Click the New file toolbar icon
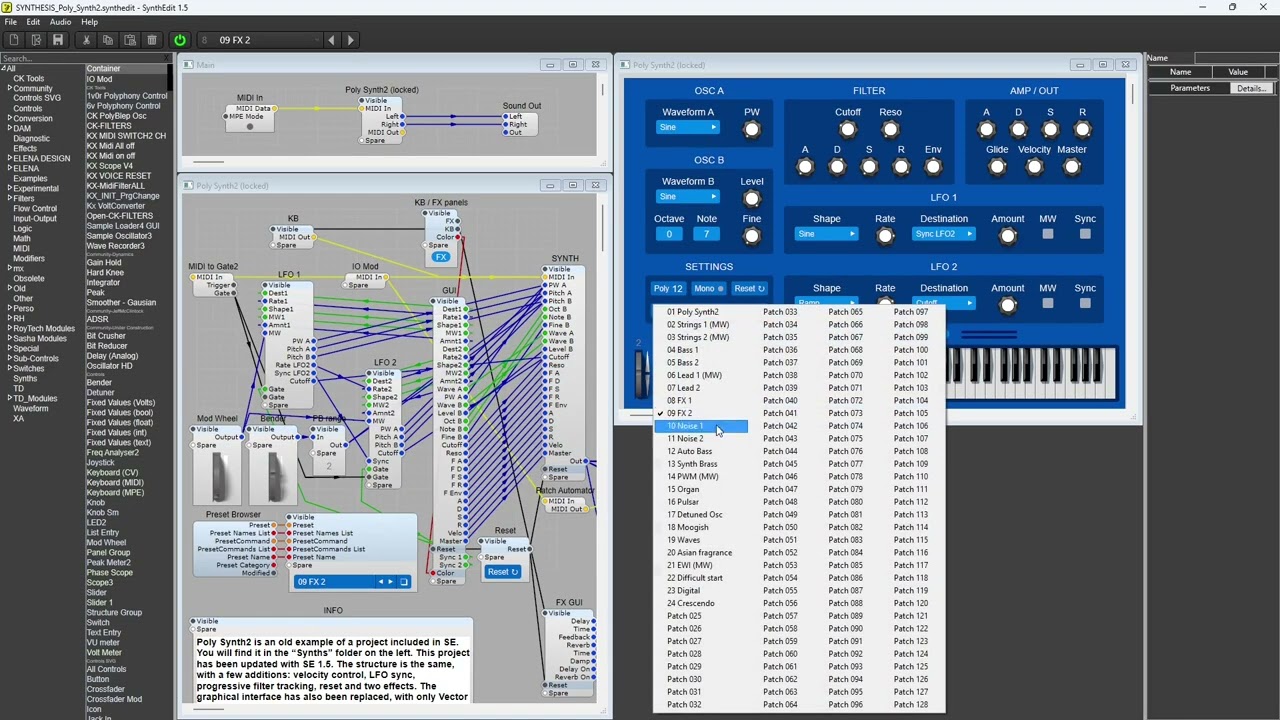Image resolution: width=1280 pixels, height=720 pixels. (14, 40)
